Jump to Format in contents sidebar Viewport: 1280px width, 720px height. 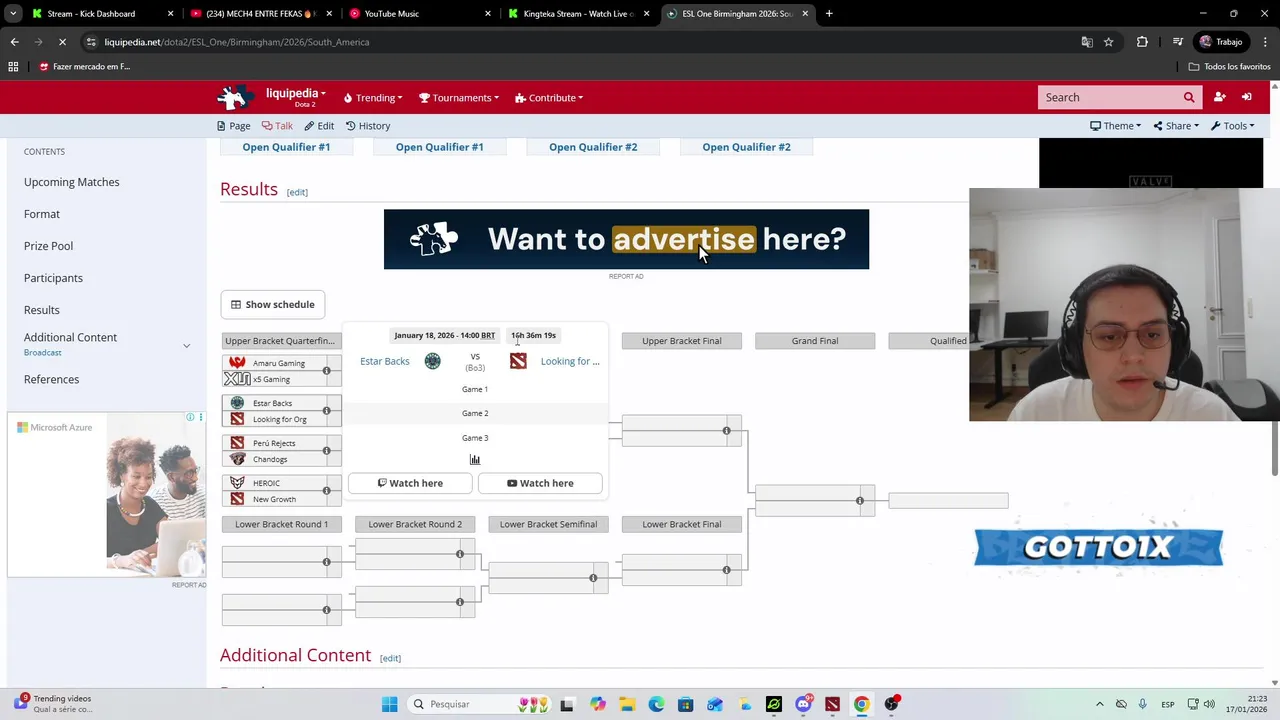pyautogui.click(x=42, y=214)
